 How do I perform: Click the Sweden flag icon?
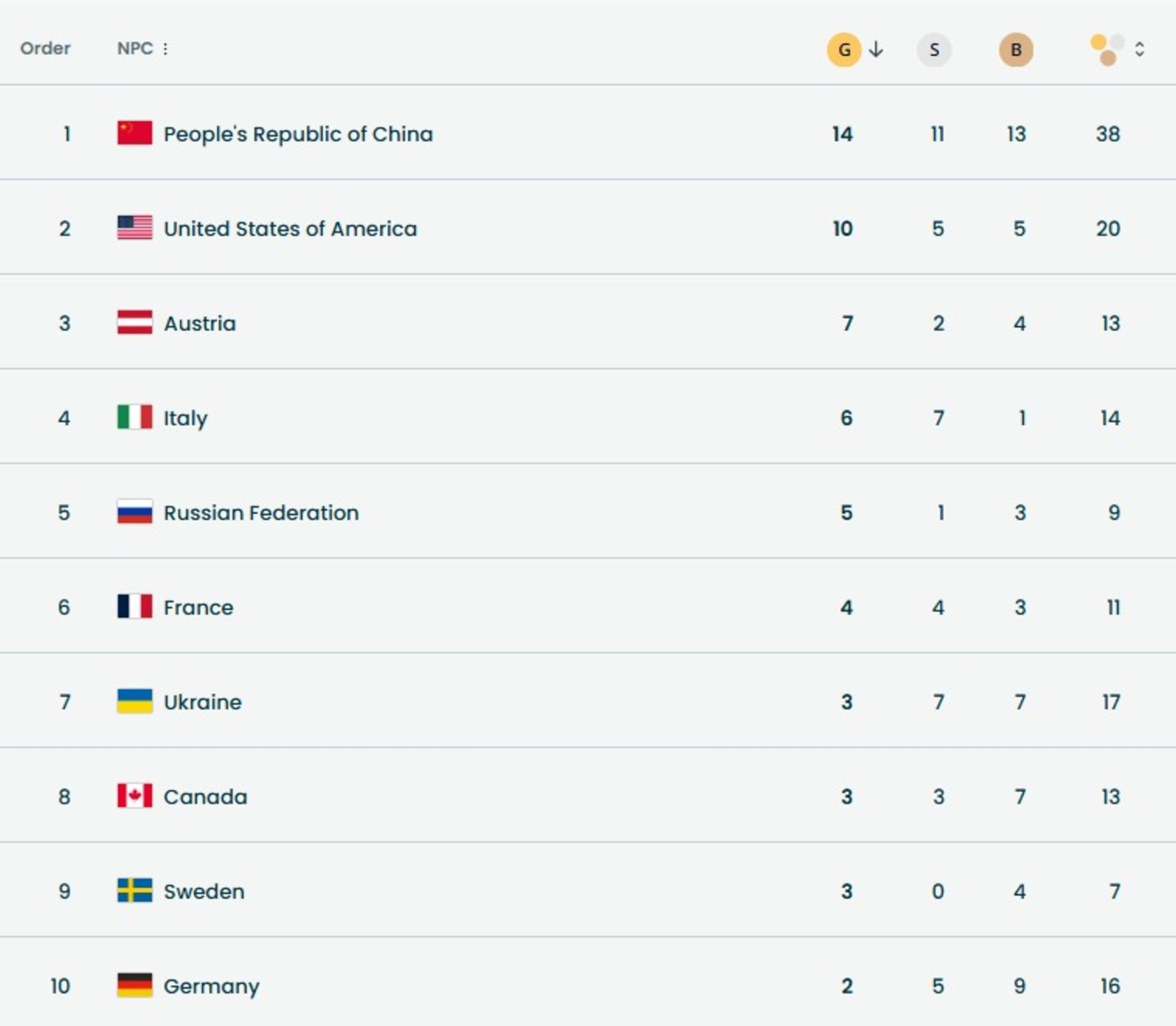135,891
